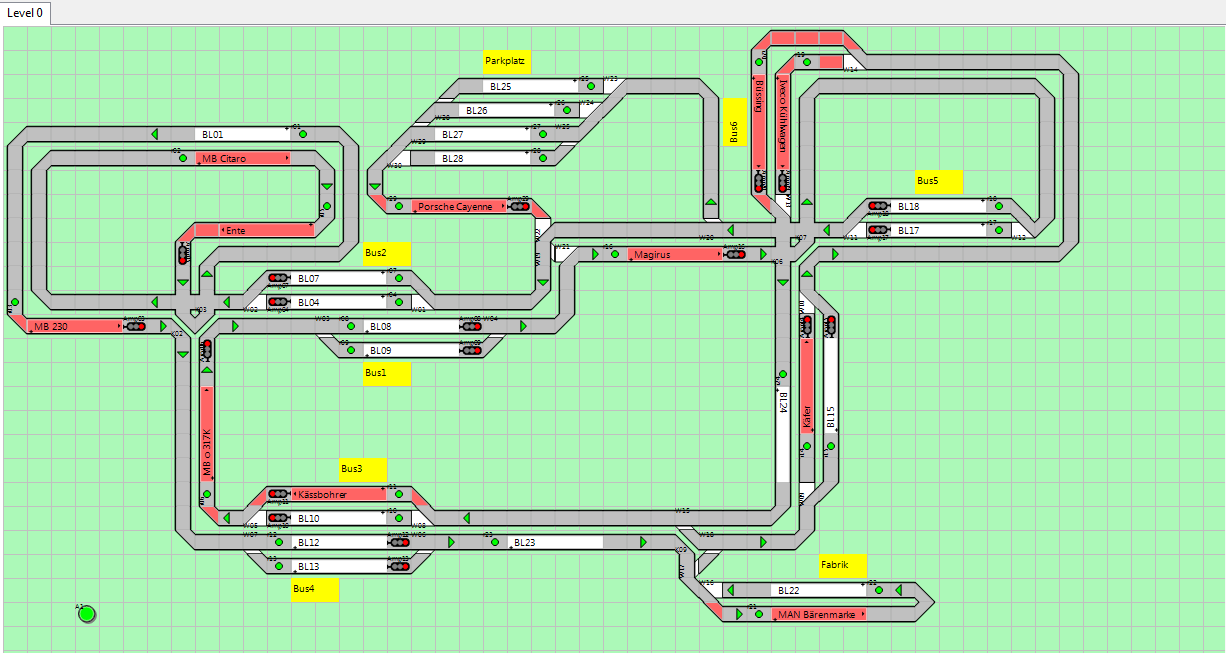This screenshot has width=1226, height=653.
Task: Click the signal right of block BL13
Action: point(399,566)
